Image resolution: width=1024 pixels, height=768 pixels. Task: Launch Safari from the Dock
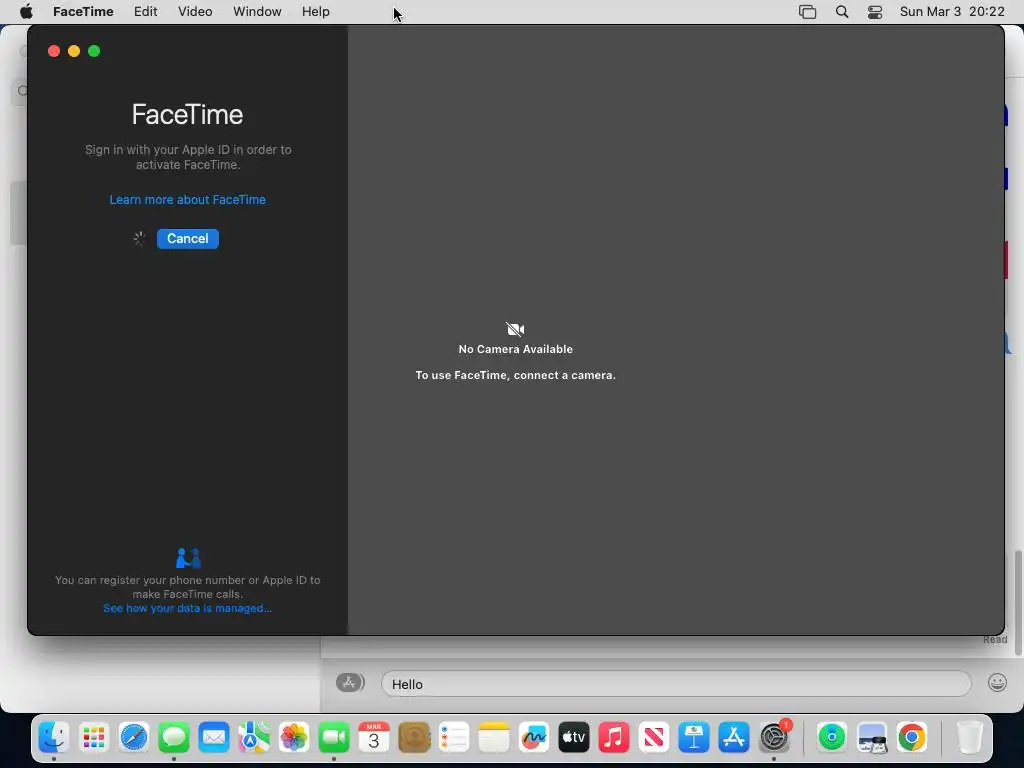(134, 737)
